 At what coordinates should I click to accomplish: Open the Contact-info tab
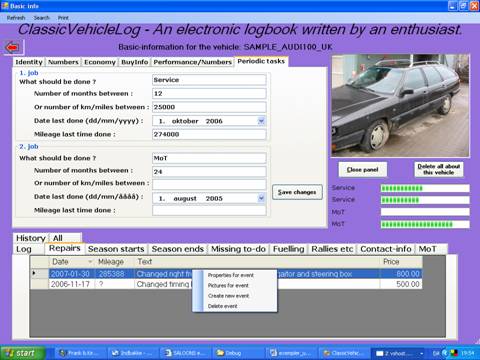coord(386,249)
